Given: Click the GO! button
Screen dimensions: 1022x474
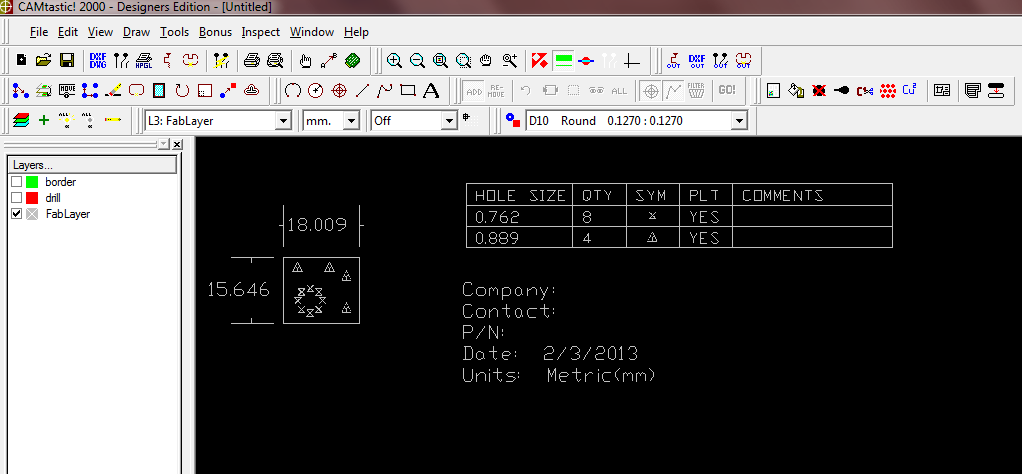Looking at the screenshot, I should pyautogui.click(x=727, y=90).
